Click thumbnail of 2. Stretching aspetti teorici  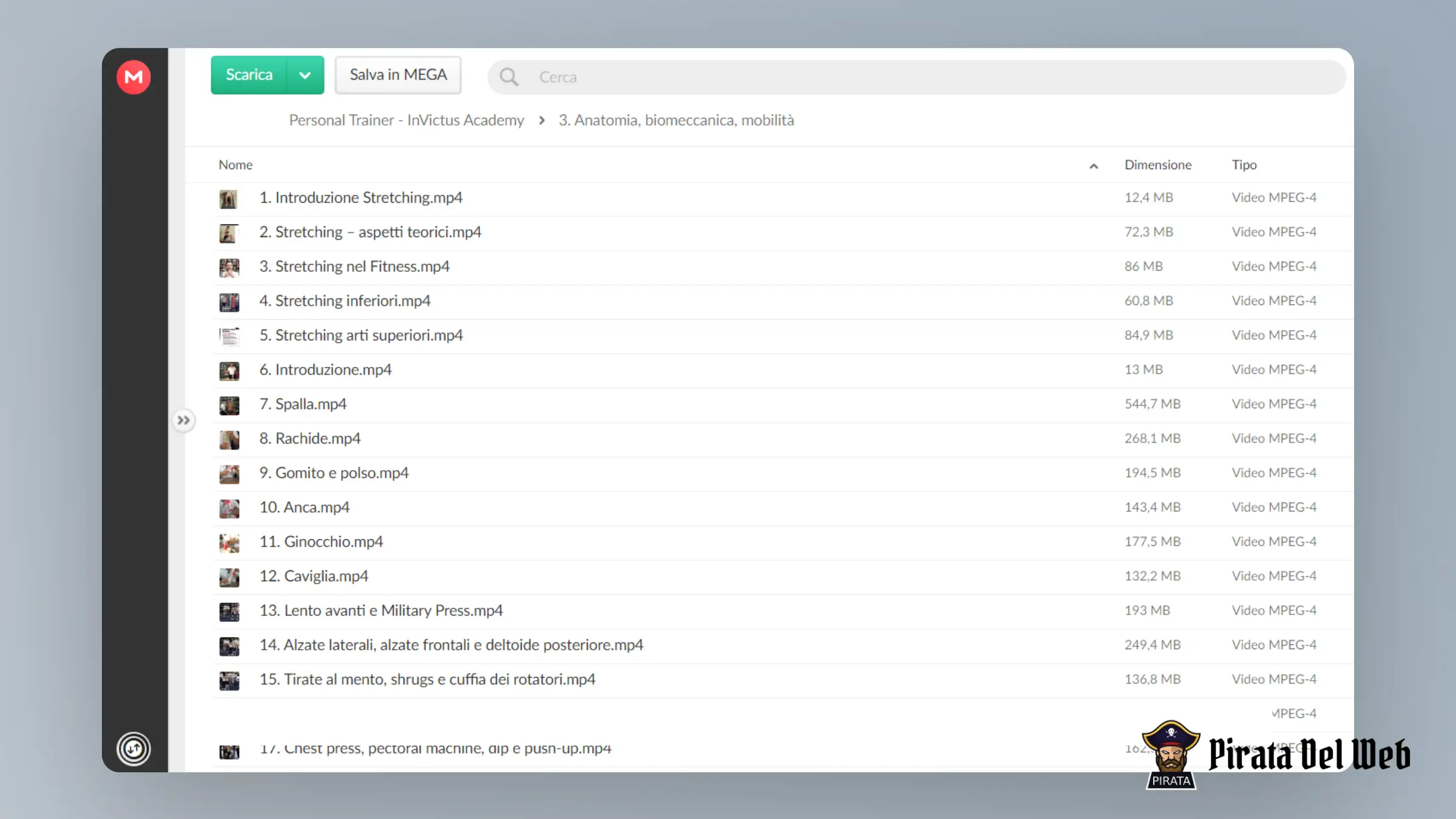[x=229, y=233]
